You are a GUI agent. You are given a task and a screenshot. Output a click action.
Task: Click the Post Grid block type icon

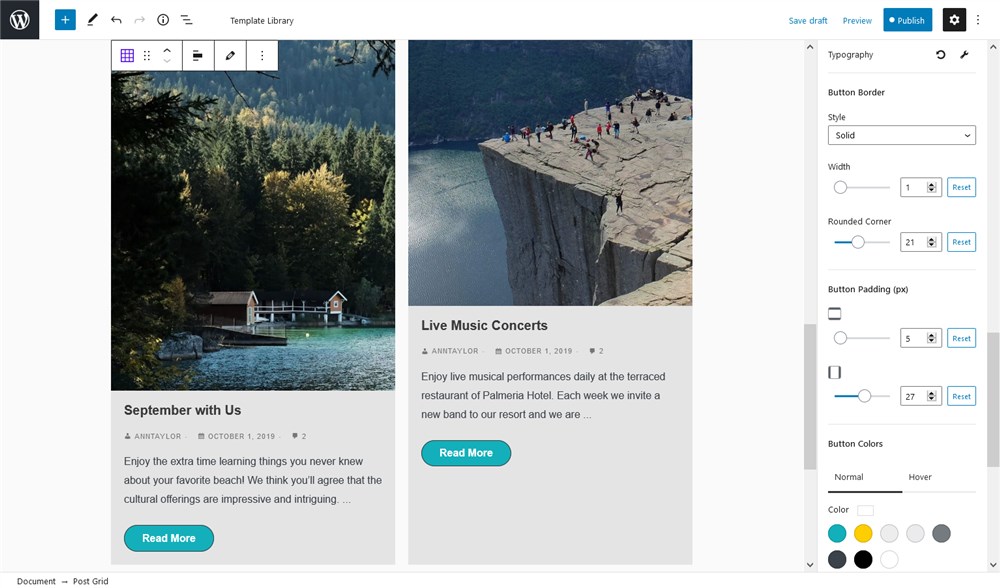coord(127,55)
